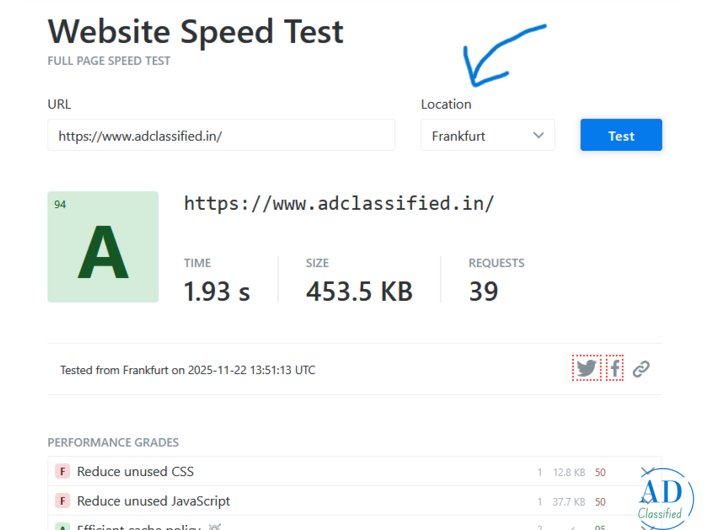Click the green A grade badge
This screenshot has height=530, width=710.
tap(103, 247)
